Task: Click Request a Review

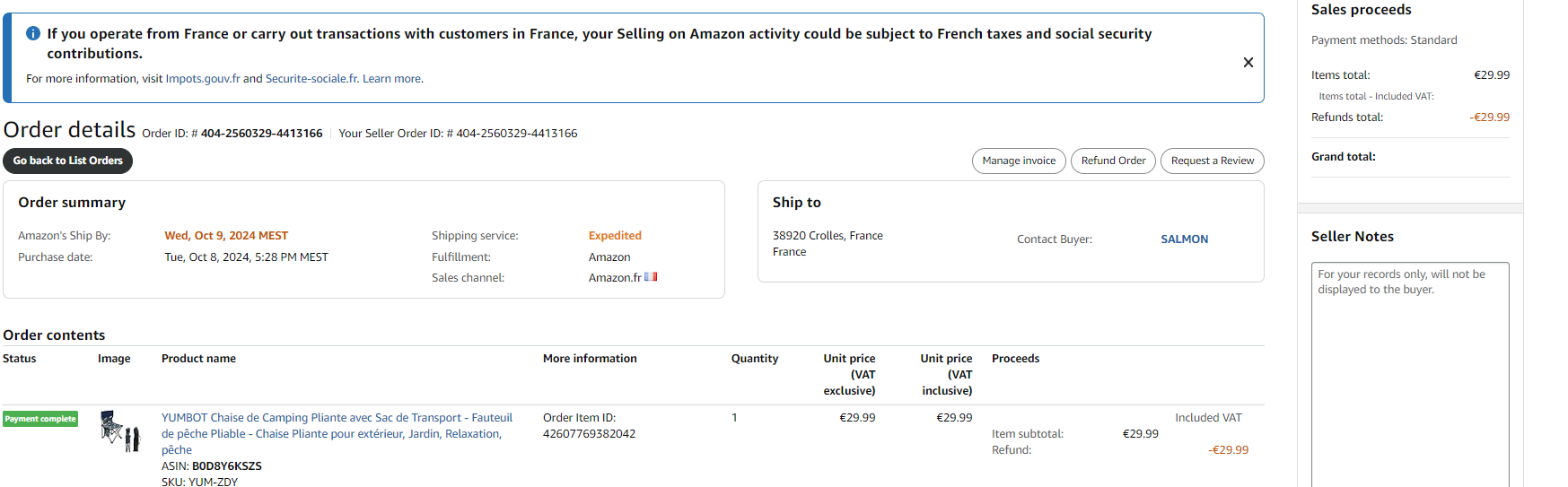Action: (x=1212, y=161)
